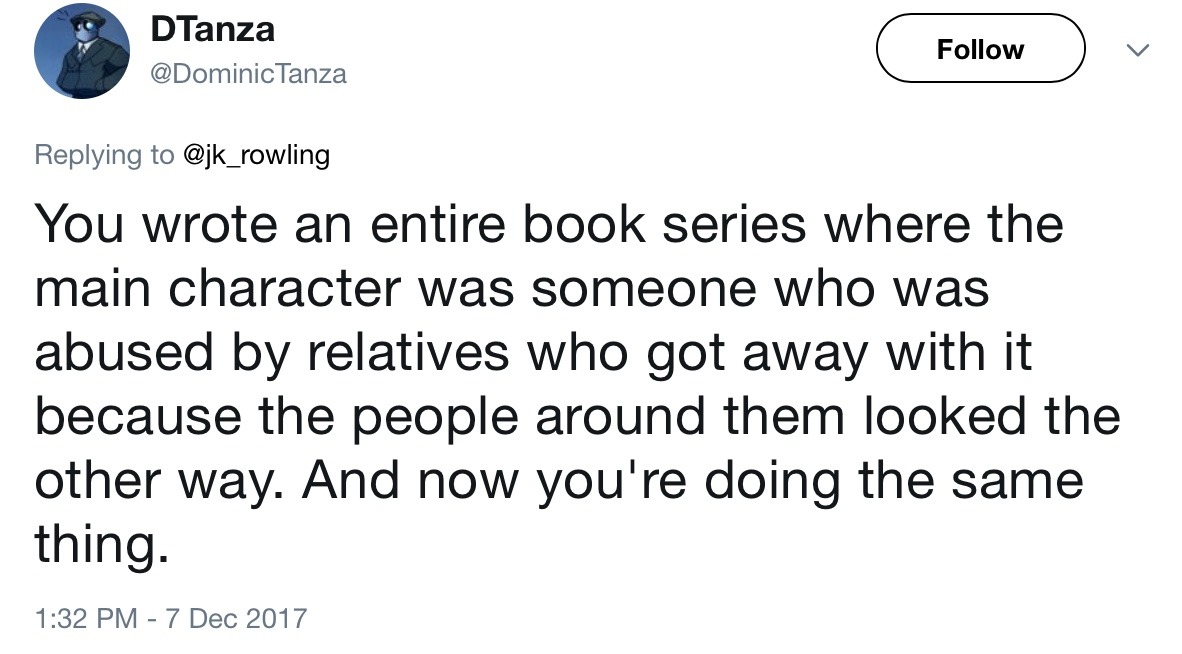Viewport: 1182px width, 654px height.
Task: Click the @DominicTanza handle
Action: click(x=248, y=74)
